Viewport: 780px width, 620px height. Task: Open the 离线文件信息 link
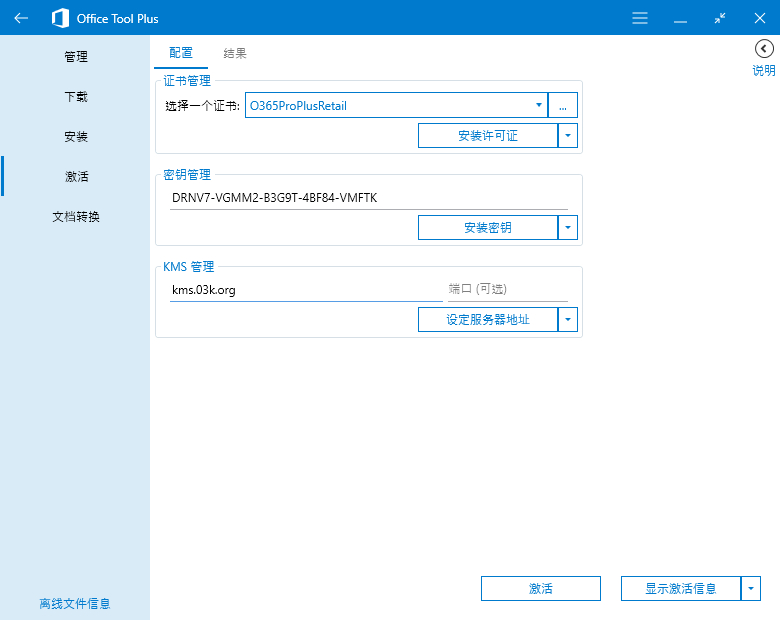75,604
